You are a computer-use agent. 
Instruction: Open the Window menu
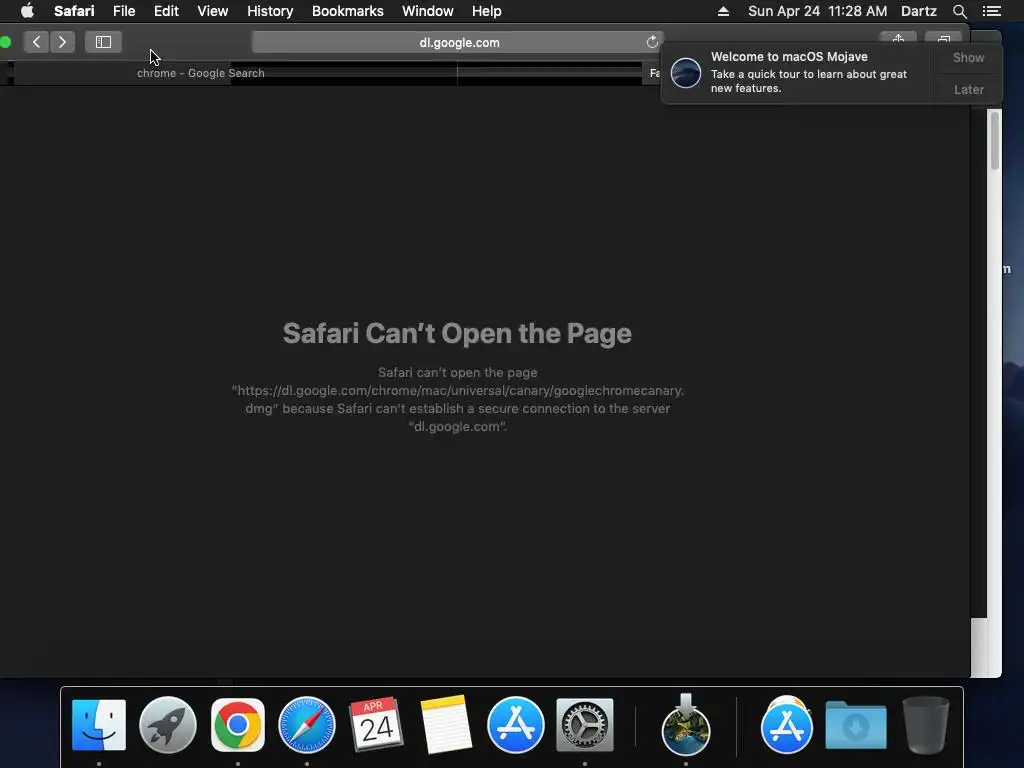pos(428,11)
